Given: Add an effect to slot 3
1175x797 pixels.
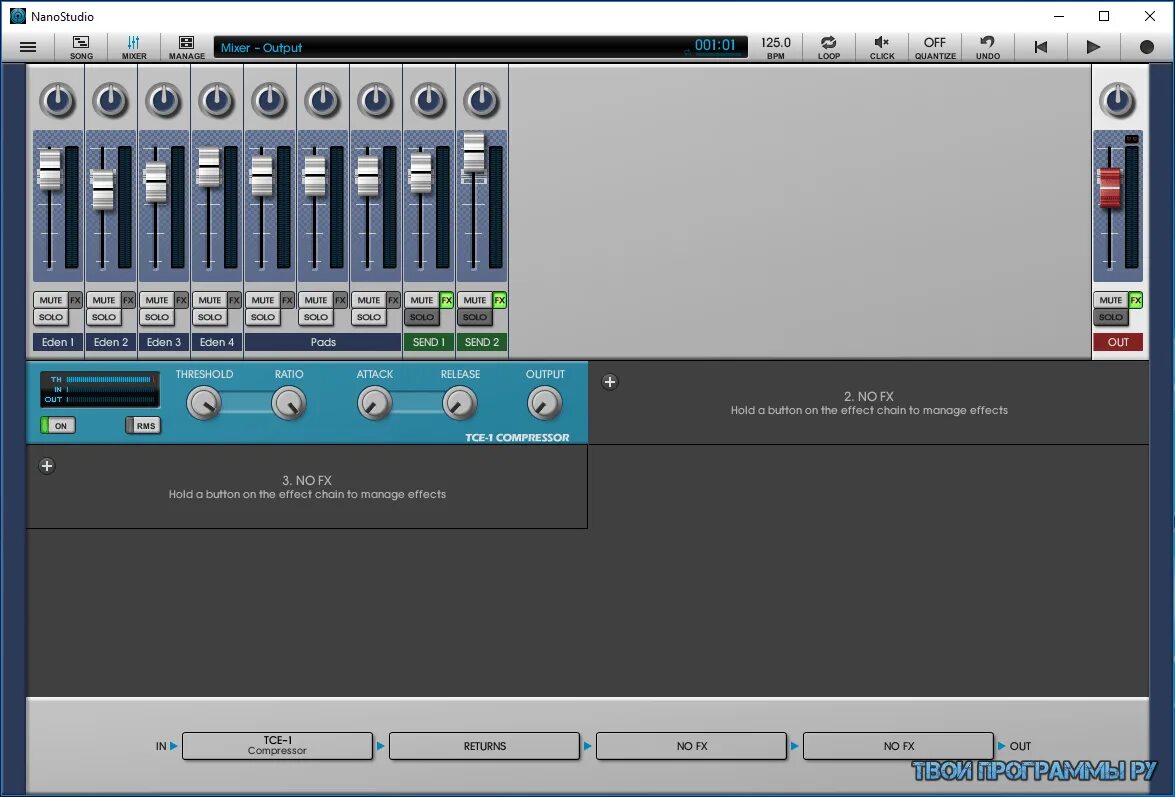Looking at the screenshot, I should (46, 466).
